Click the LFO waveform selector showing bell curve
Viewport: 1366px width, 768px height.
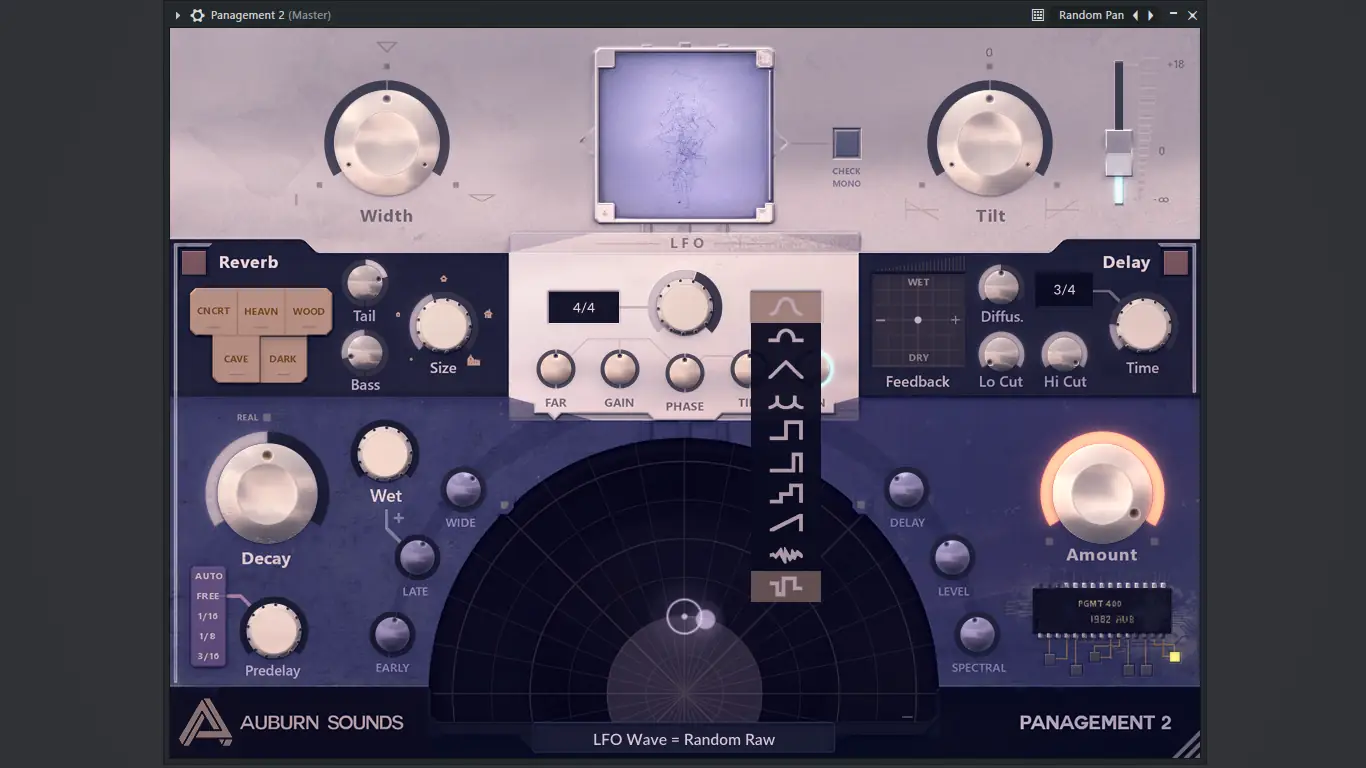pos(786,307)
